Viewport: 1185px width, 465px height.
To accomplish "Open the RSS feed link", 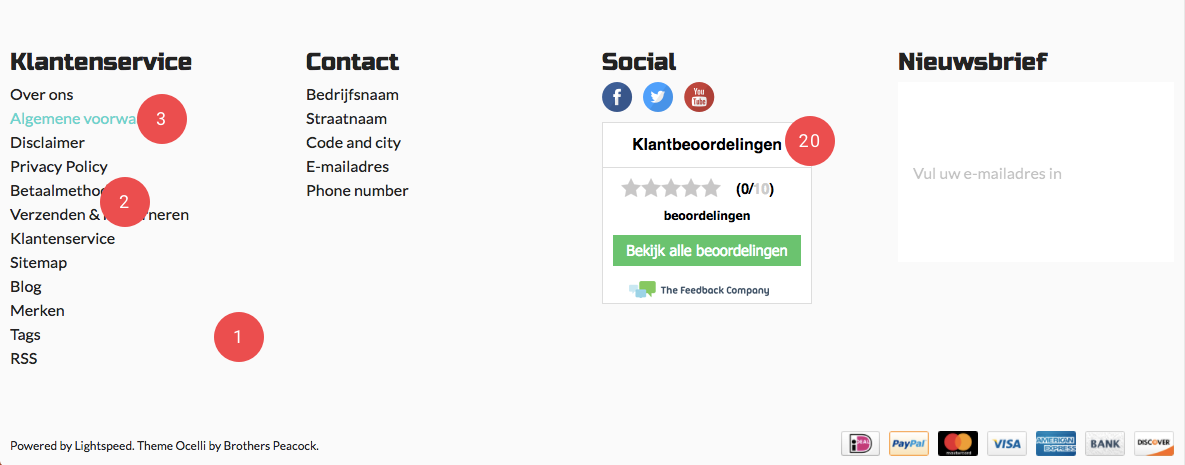I will pyautogui.click(x=23, y=358).
